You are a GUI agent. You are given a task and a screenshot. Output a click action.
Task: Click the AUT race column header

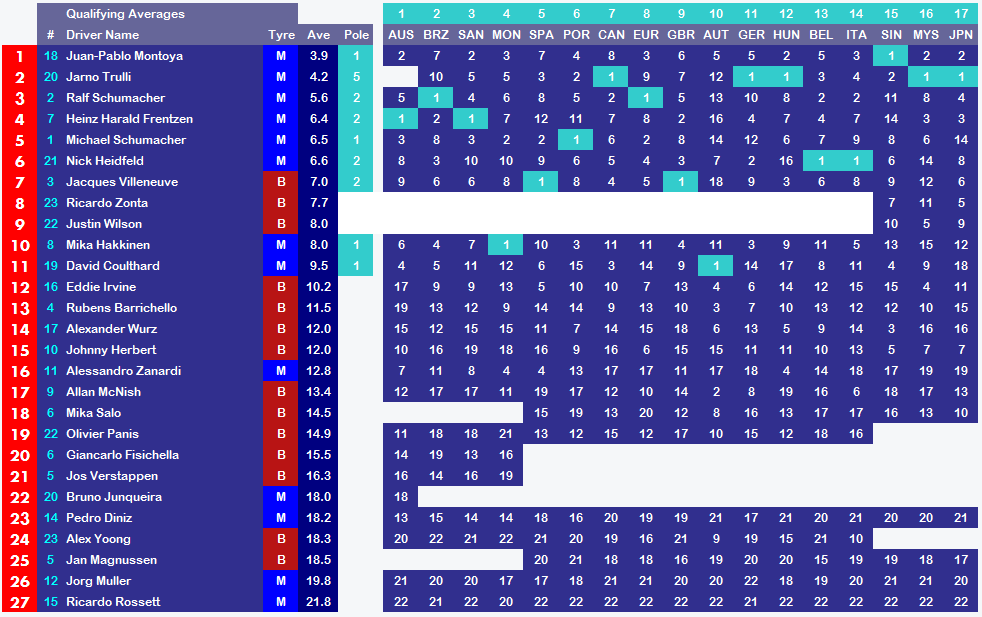click(716, 35)
